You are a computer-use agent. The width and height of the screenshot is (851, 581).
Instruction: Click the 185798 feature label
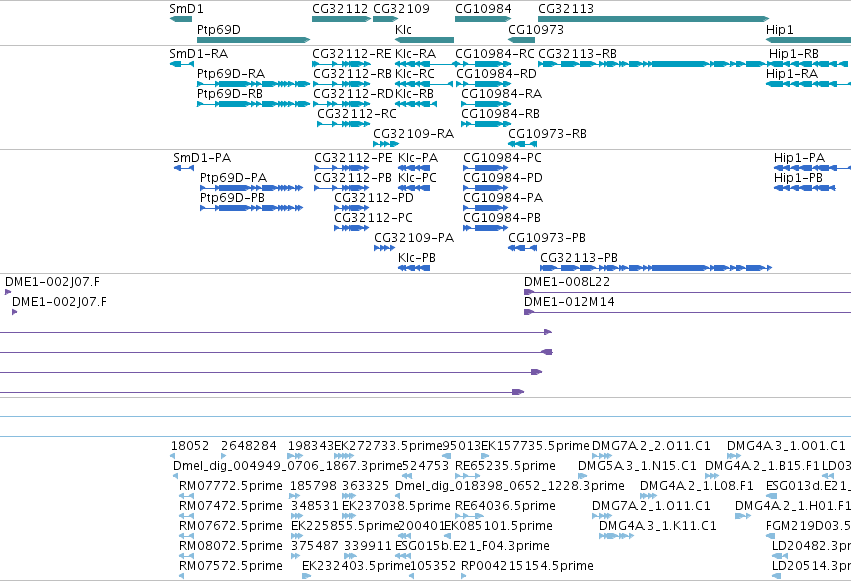click(313, 486)
